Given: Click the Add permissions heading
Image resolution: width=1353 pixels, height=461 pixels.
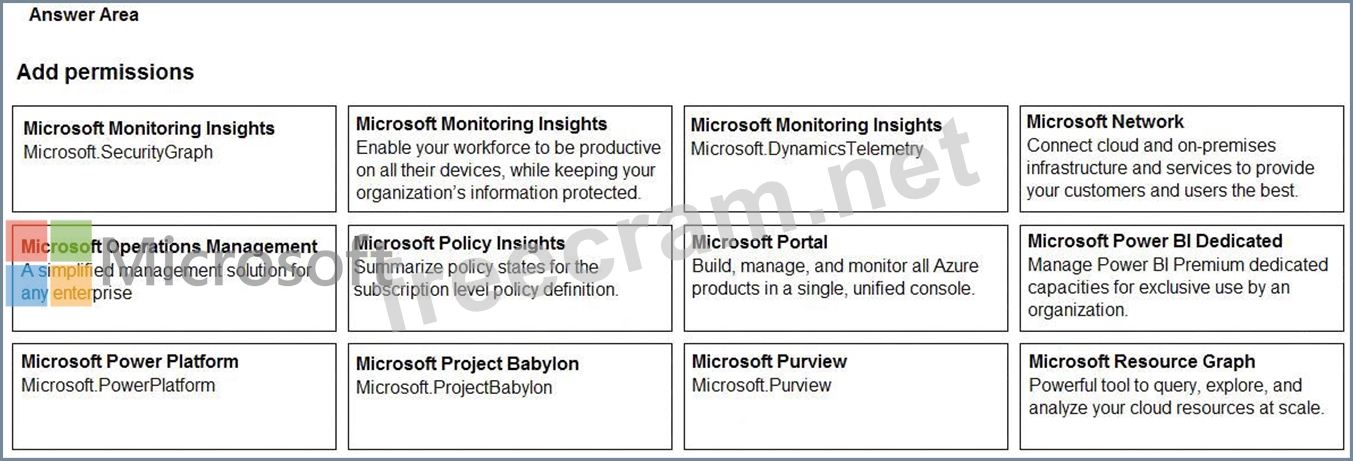Looking at the screenshot, I should [x=105, y=72].
